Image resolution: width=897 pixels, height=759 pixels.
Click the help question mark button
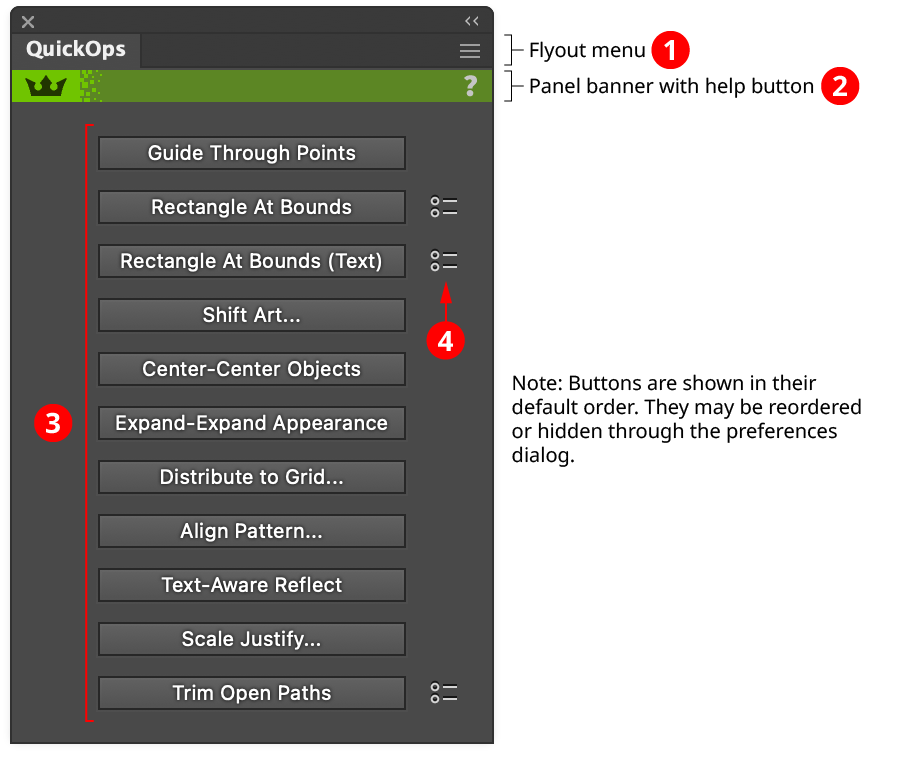(471, 86)
